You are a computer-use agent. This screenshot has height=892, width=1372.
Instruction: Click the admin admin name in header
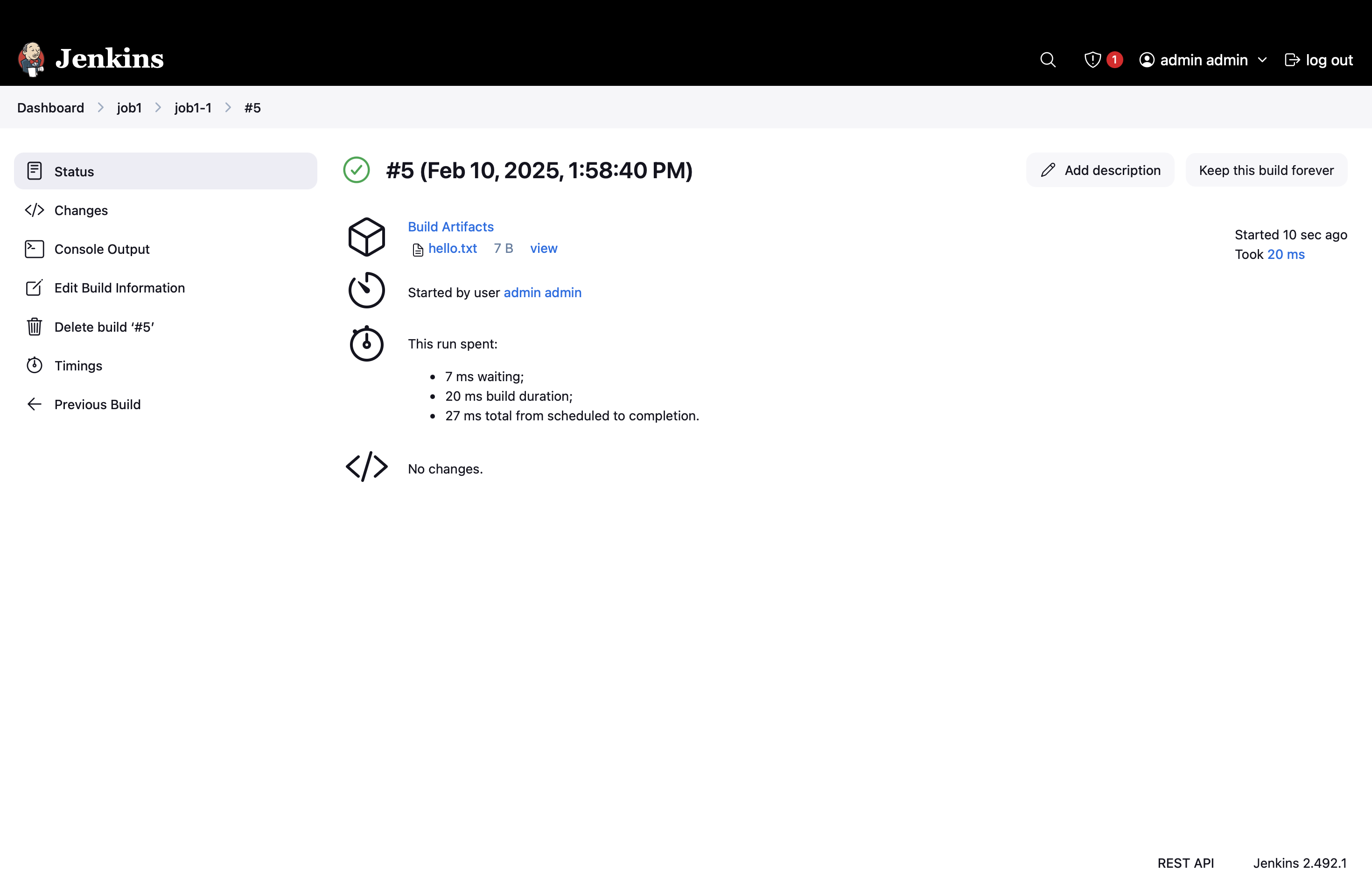coord(1204,60)
